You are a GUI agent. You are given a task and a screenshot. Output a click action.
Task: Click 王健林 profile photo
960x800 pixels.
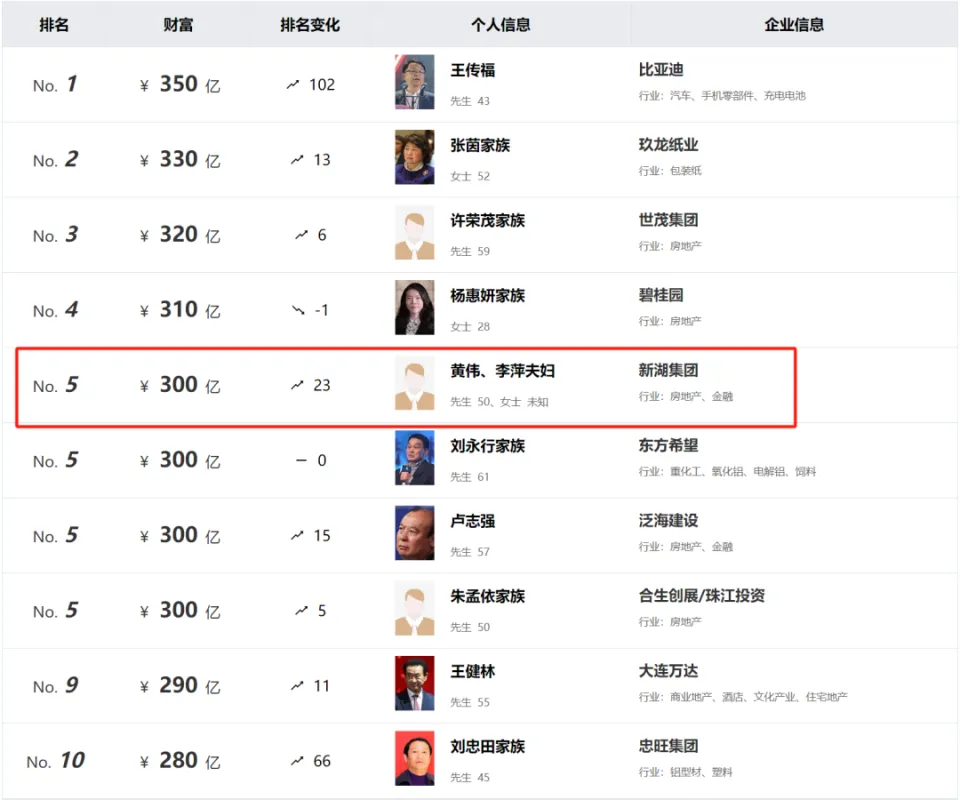pyautogui.click(x=415, y=684)
